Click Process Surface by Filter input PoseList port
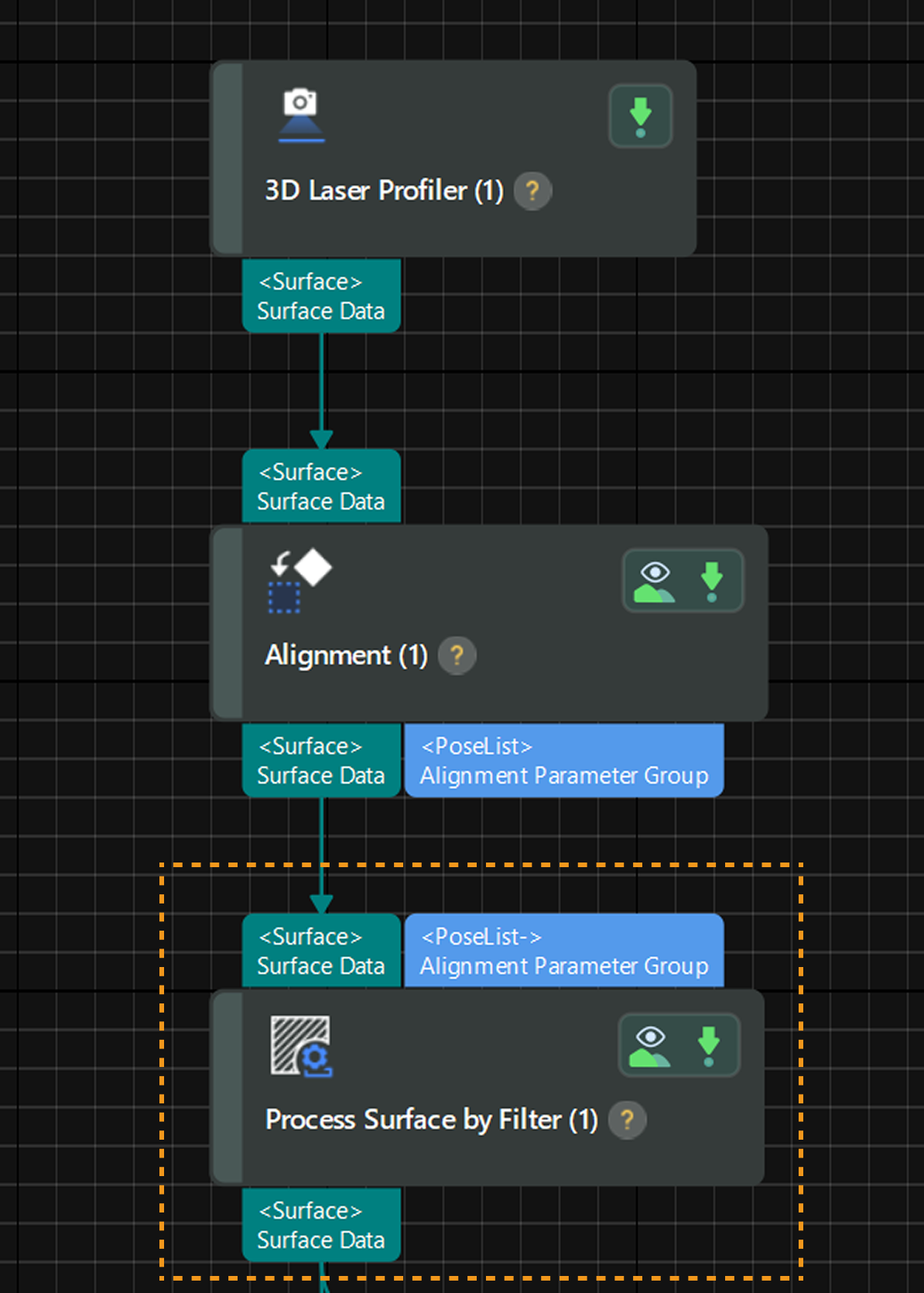This screenshot has width=924, height=1293. (564, 951)
